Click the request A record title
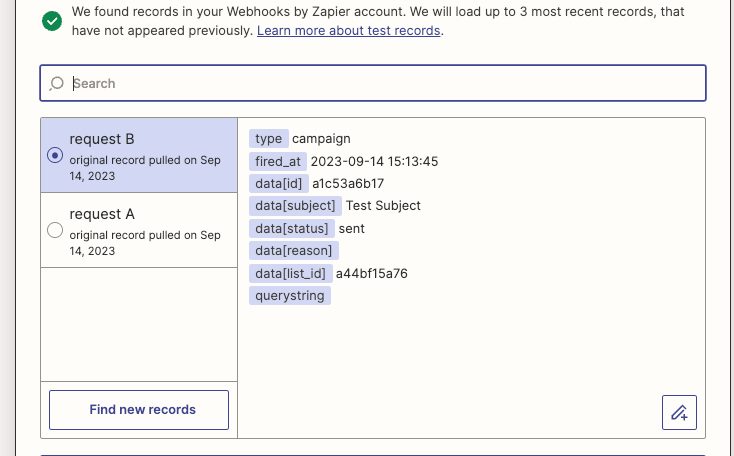Screen dimensions: 734x456 click(x=102, y=214)
